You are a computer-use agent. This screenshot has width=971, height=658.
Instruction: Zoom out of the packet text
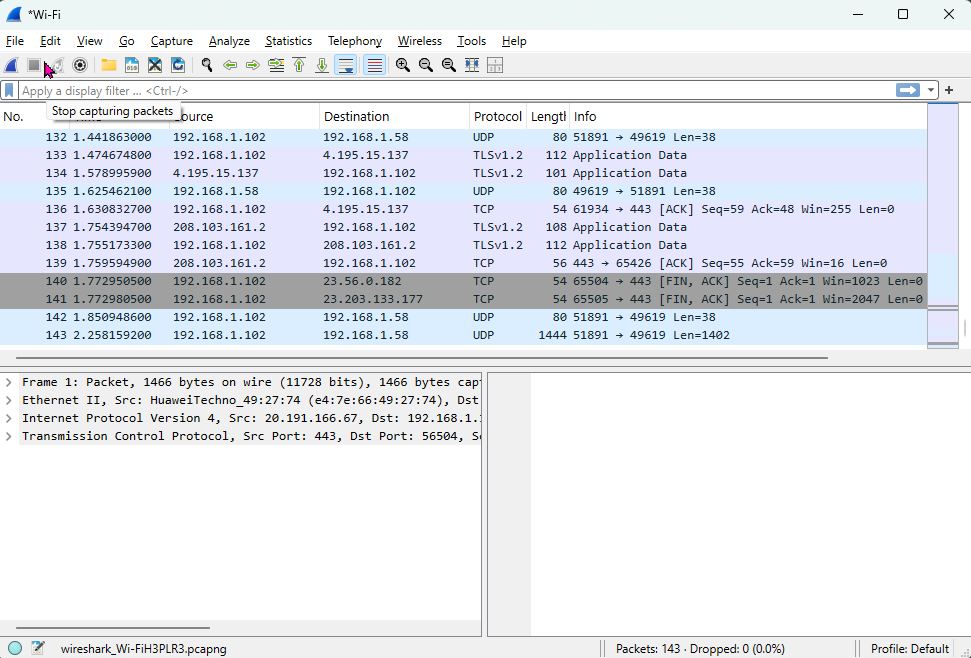425,65
